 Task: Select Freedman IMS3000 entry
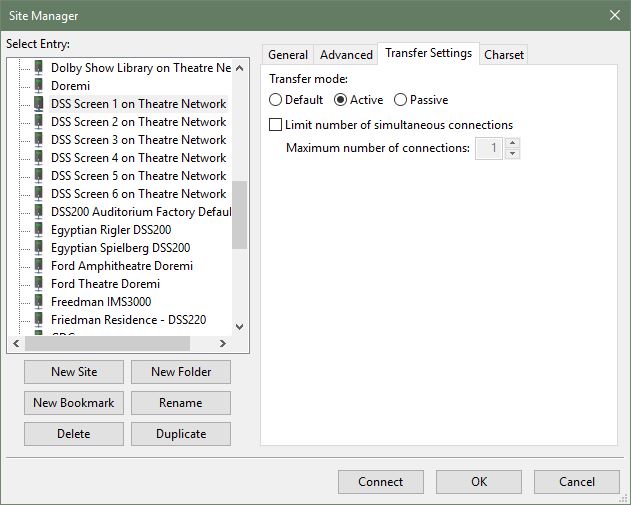[x=101, y=301]
